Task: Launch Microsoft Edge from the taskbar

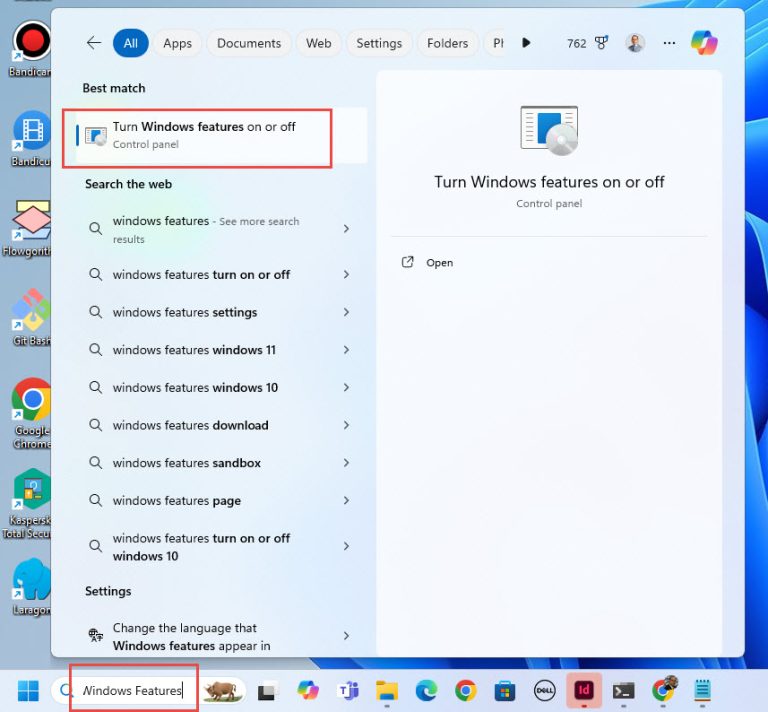Action: [x=426, y=690]
